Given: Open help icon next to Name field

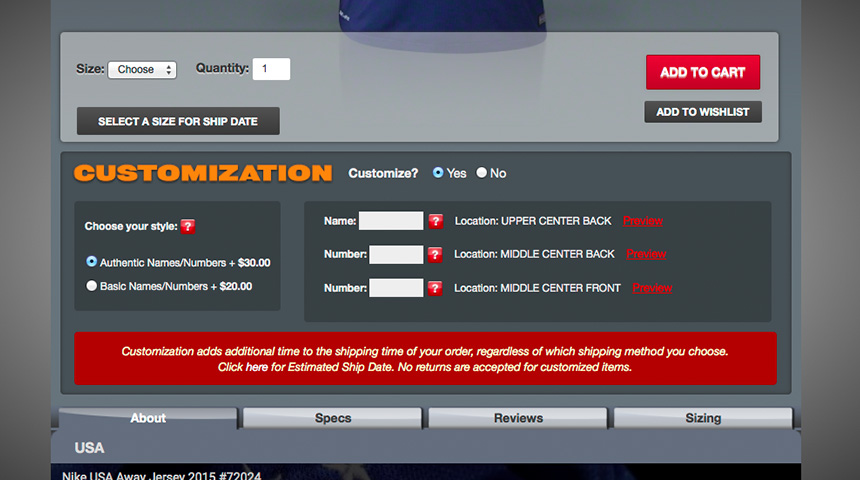Looking at the screenshot, I should [x=435, y=221].
